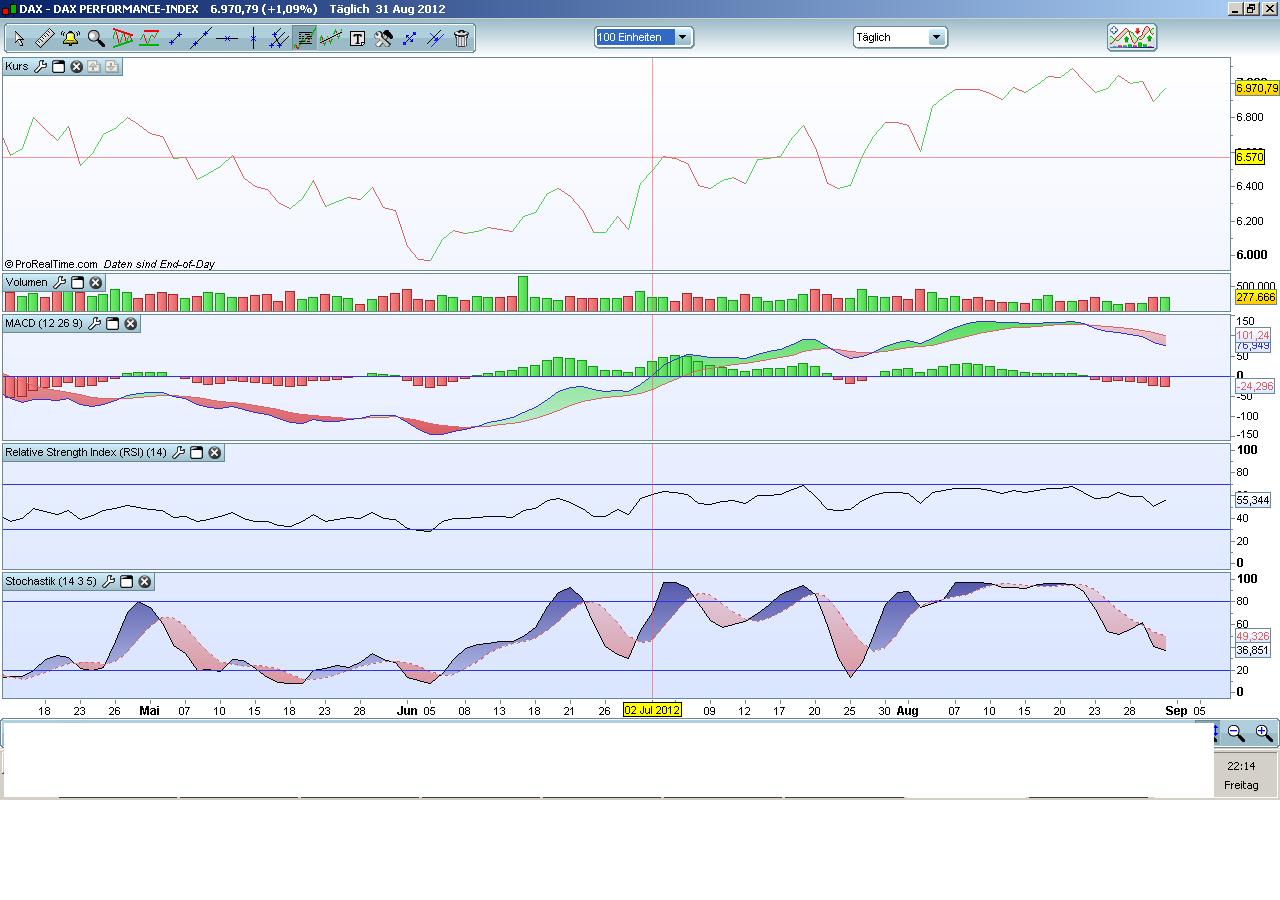
Task: Click the MACD (12 26 9) label
Action: click(x=44, y=324)
